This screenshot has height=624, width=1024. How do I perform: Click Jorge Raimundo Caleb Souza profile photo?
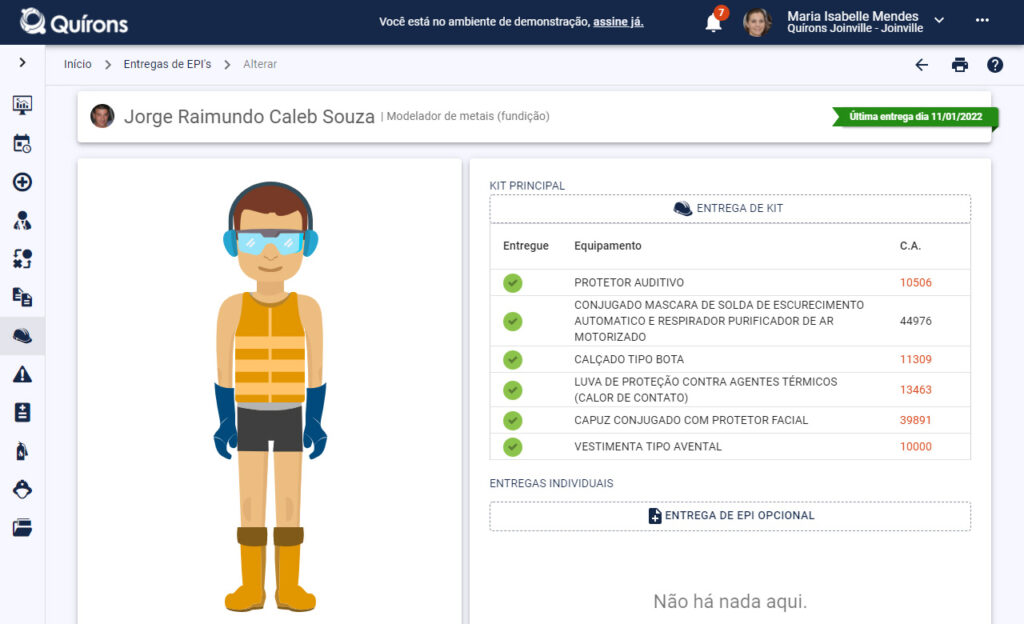click(103, 116)
